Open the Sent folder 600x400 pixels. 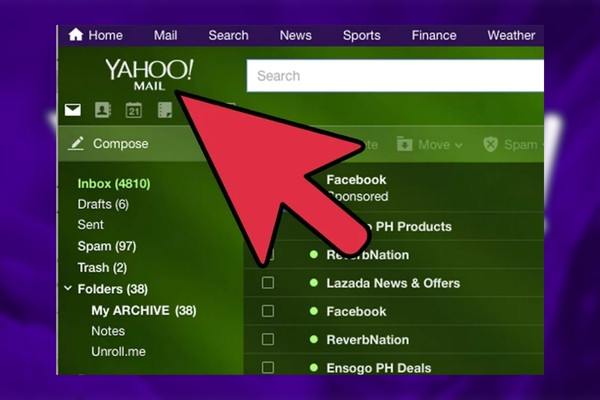pyautogui.click(x=90, y=225)
